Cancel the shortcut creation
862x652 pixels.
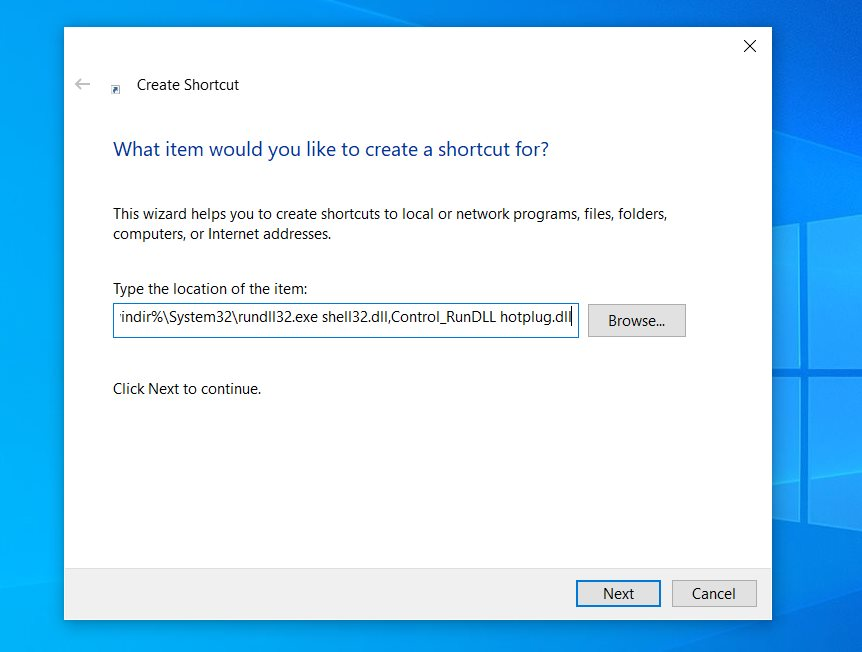pos(714,594)
